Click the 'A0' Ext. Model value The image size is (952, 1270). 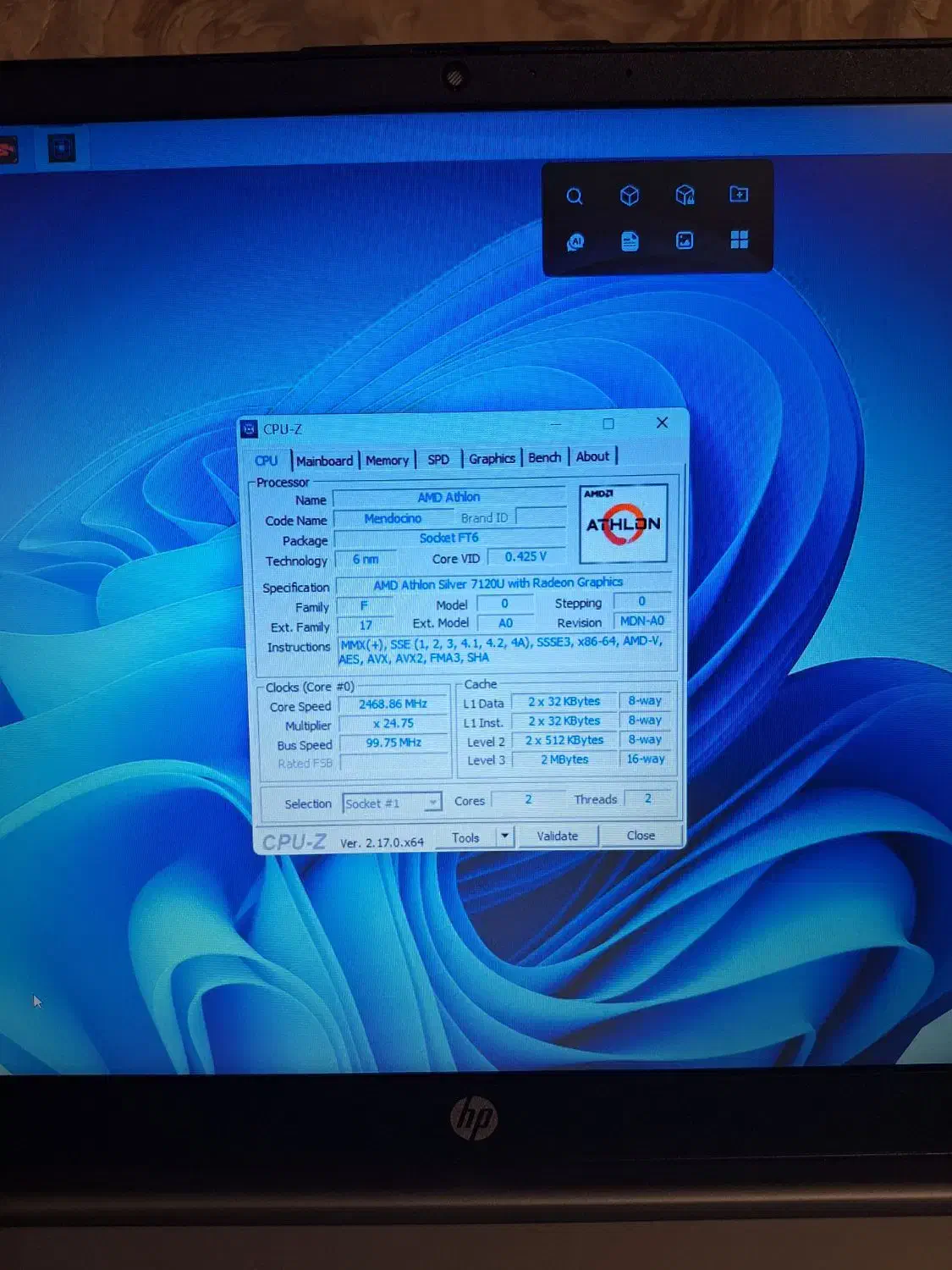pos(505,623)
